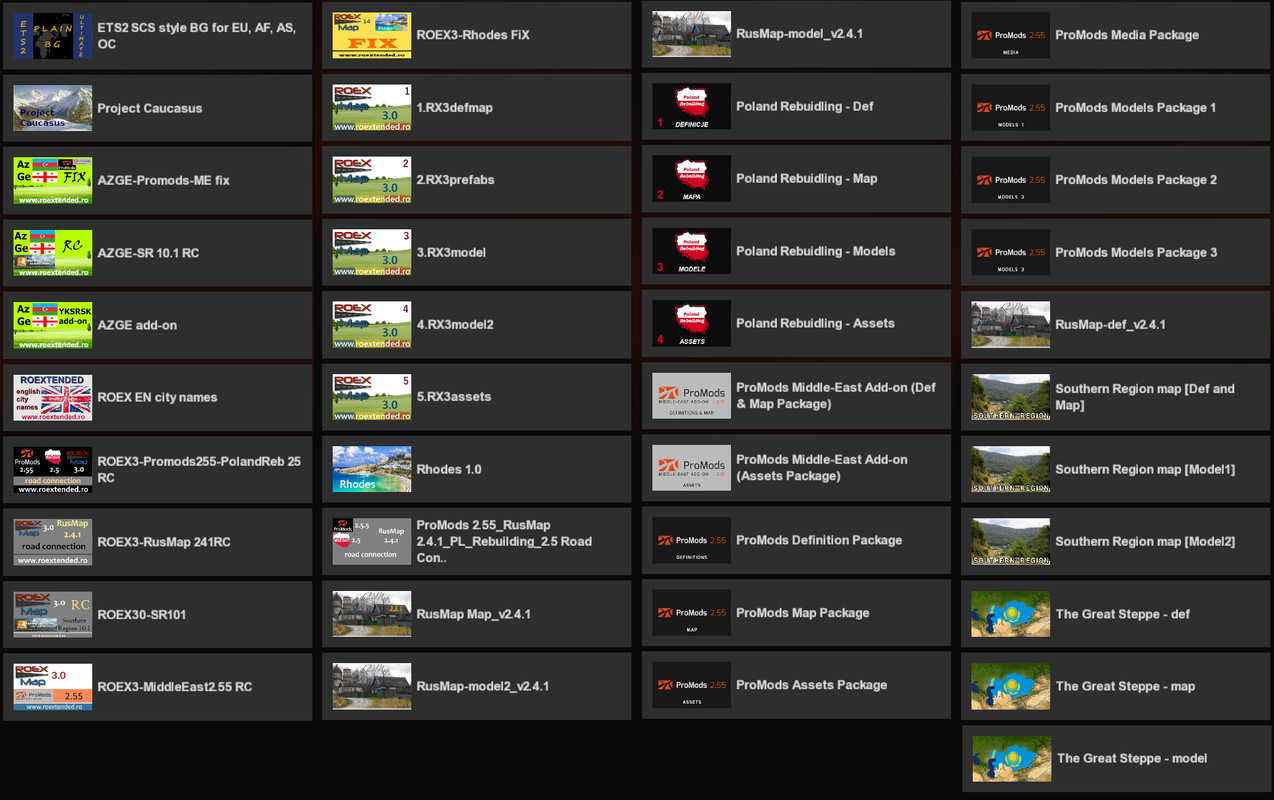The height and width of the screenshot is (800, 1274).
Task: Select the ROEX3-Rhodes FiX icon
Action: pos(372,35)
